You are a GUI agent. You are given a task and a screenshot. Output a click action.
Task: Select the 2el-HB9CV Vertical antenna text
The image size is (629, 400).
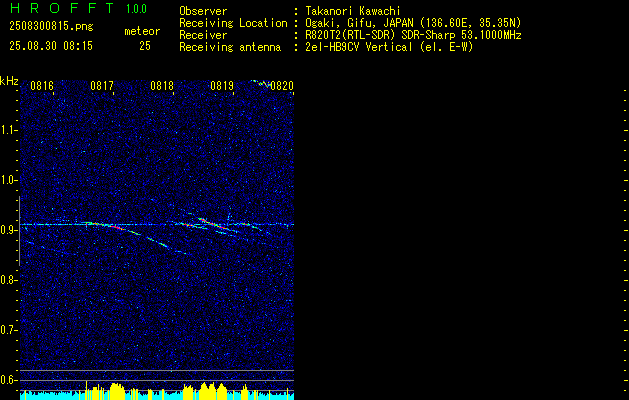[x=389, y=47]
